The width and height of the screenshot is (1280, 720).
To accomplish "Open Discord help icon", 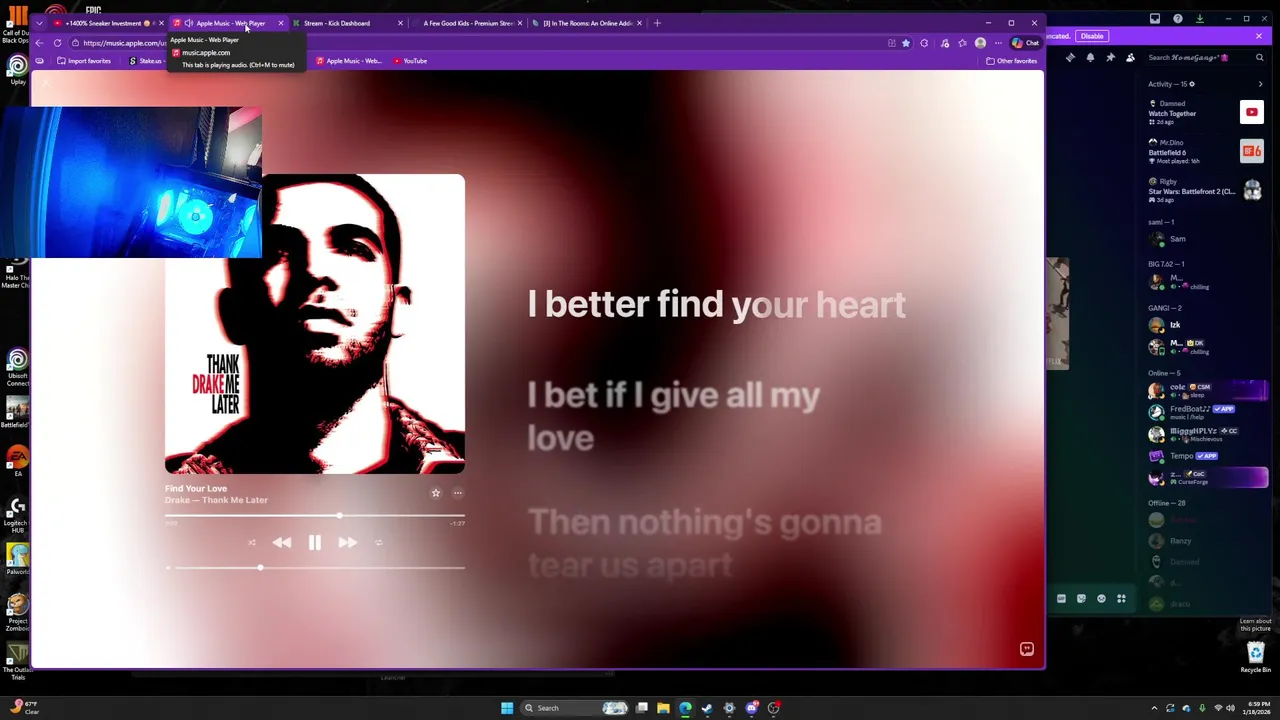I will pos(1178,18).
